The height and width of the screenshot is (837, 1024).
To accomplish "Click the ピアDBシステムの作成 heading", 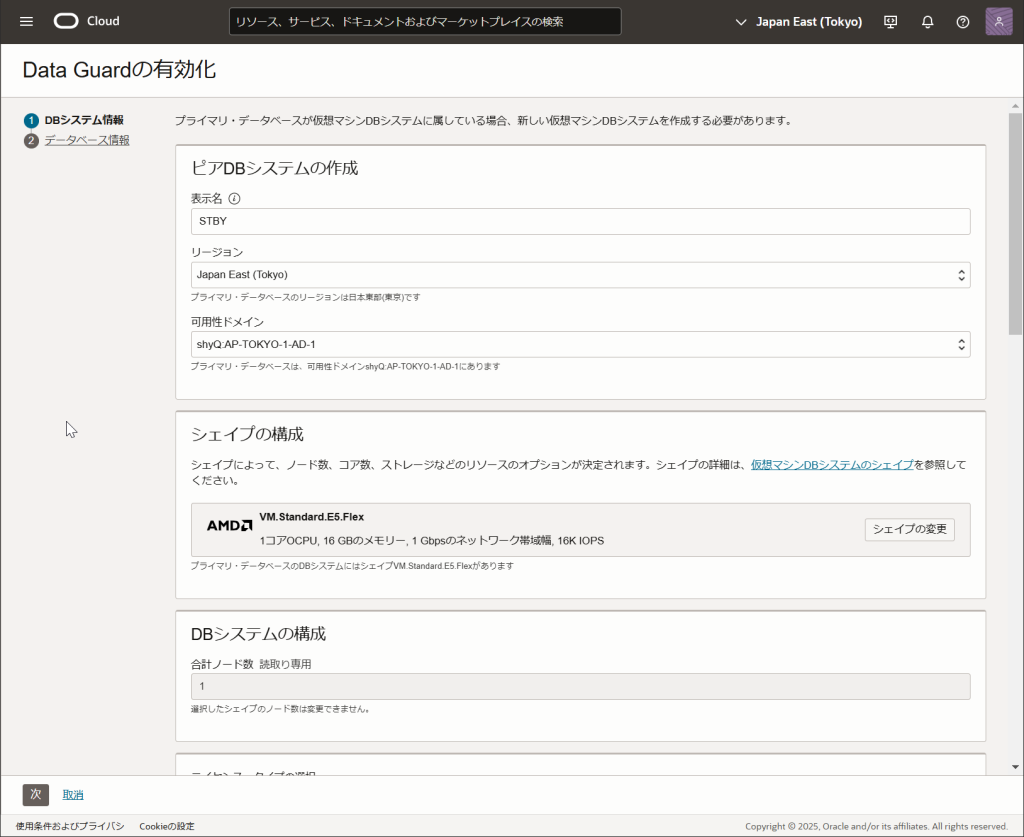I will 274,168.
